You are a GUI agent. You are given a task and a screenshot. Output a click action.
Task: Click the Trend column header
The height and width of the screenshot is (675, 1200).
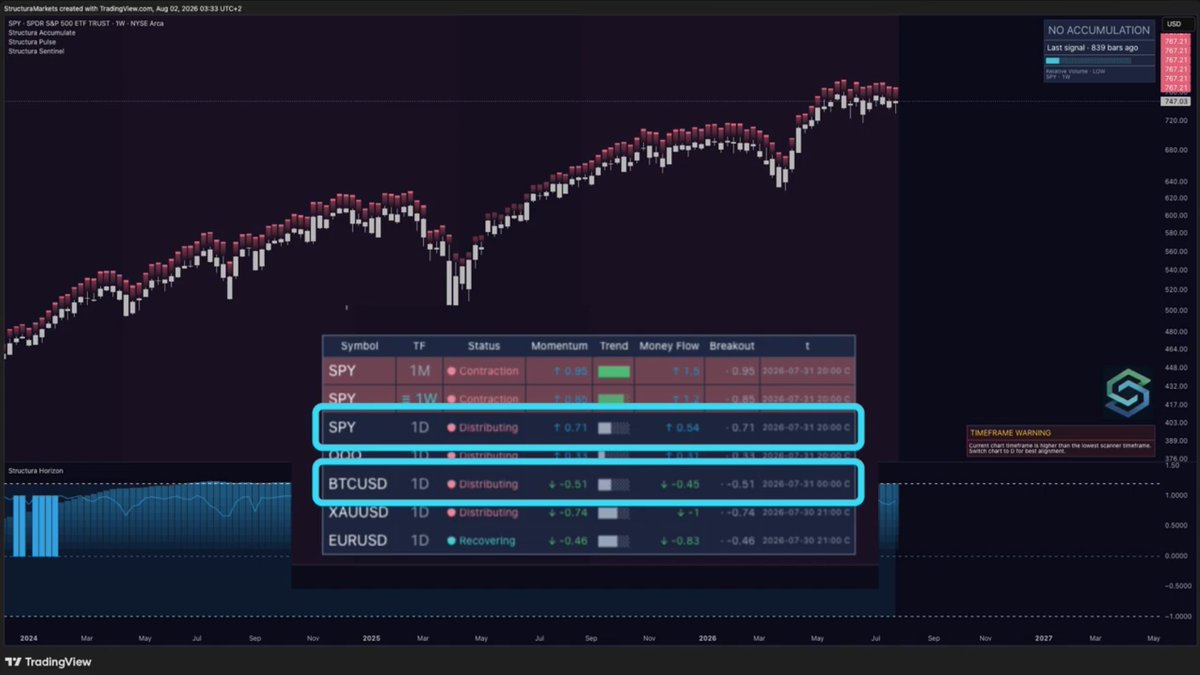614,346
